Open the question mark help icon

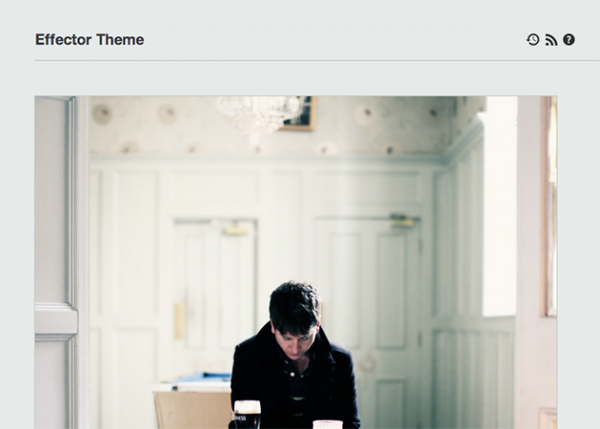tap(569, 40)
